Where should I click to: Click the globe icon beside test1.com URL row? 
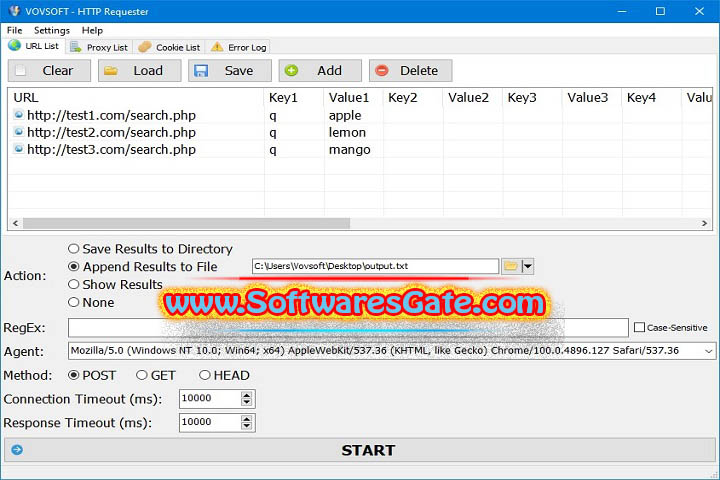coord(19,114)
